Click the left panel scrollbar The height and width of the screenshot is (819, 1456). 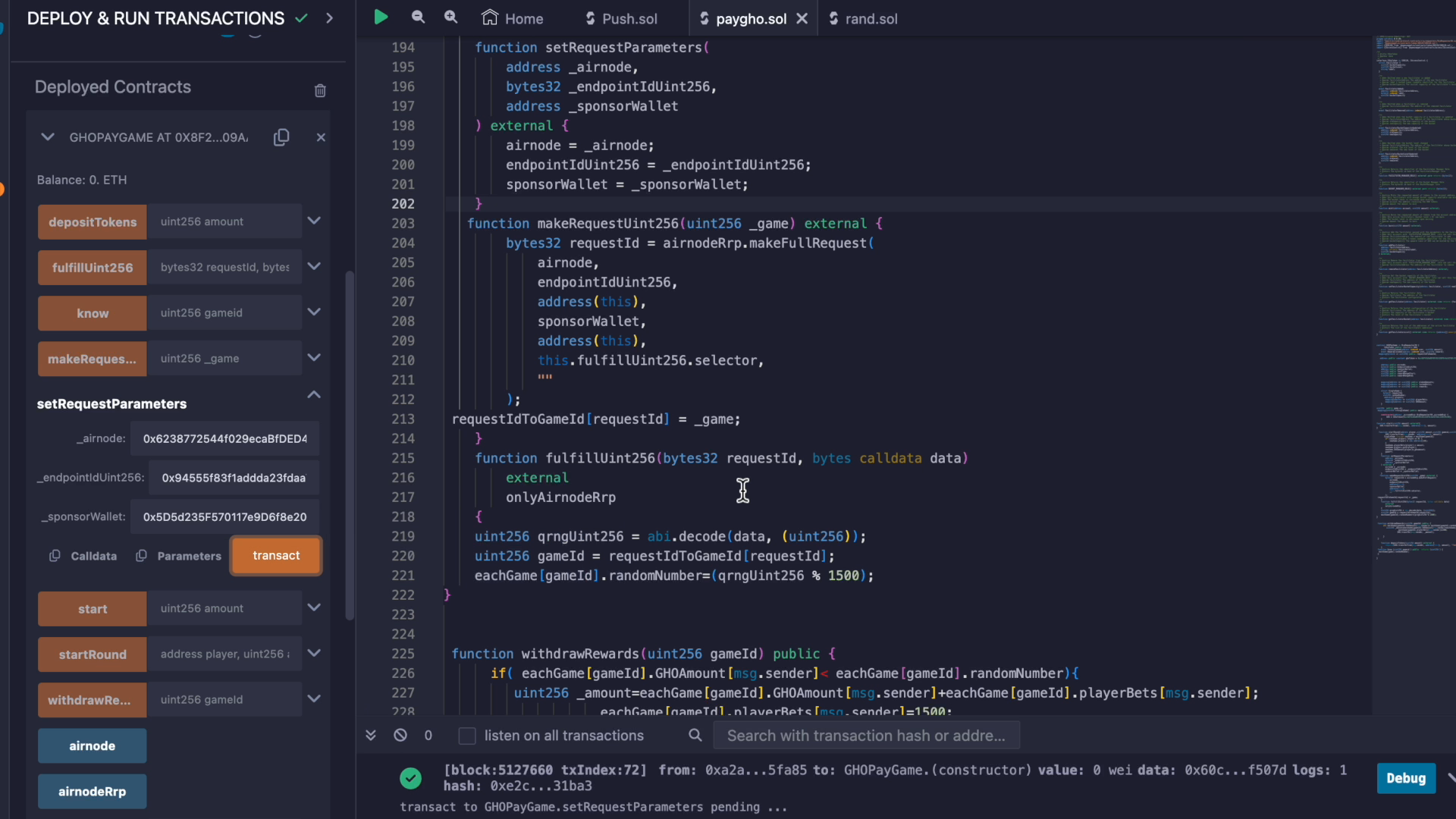click(350, 446)
